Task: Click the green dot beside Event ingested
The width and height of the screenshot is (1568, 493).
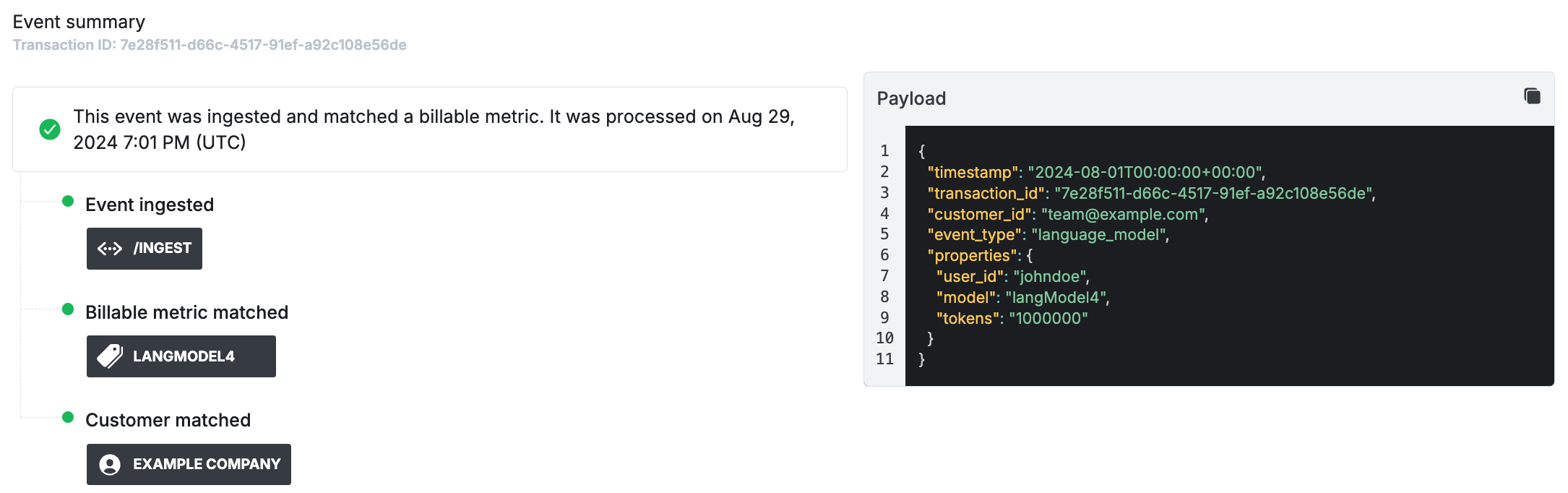Action: click(68, 202)
